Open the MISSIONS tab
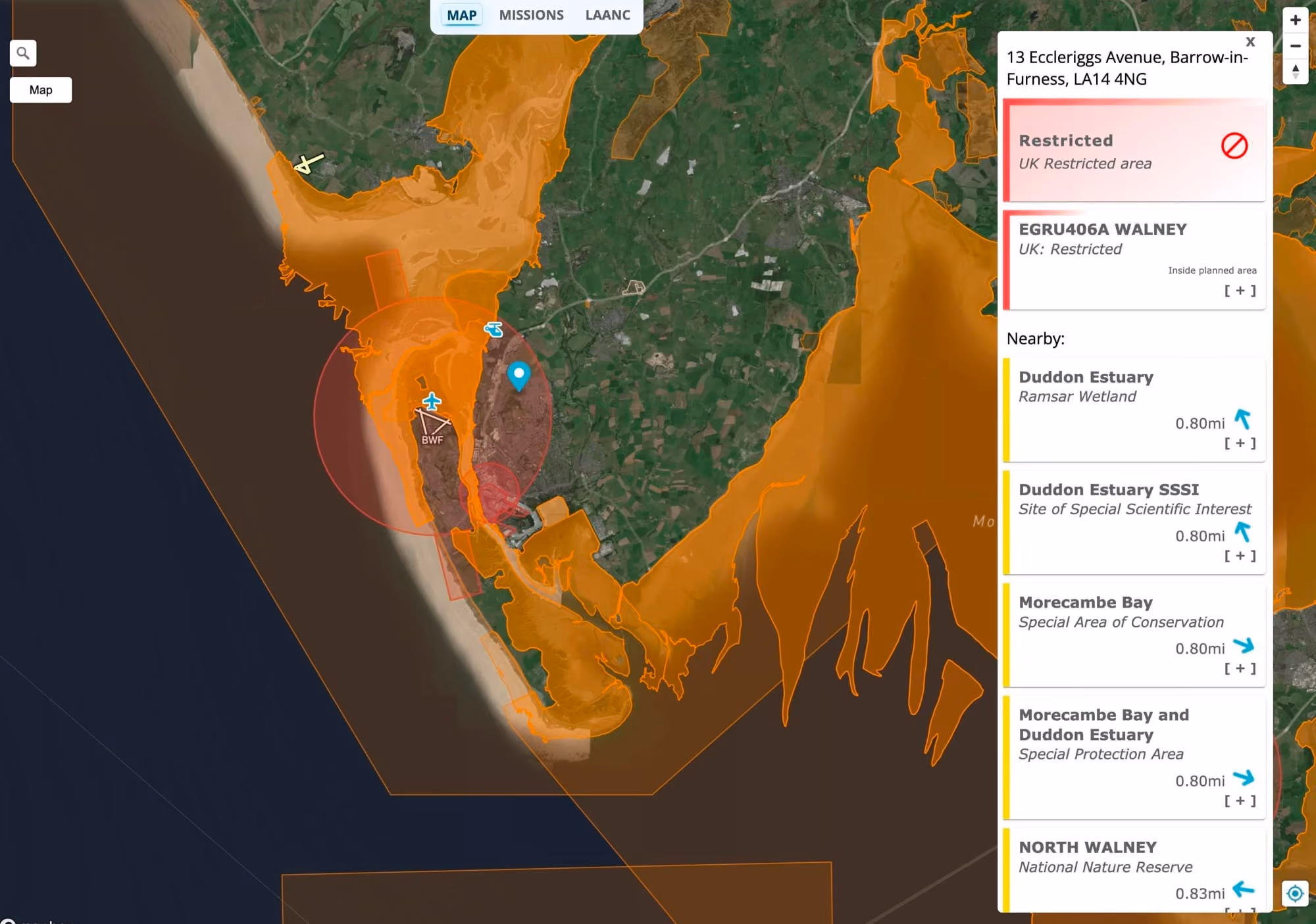 click(x=531, y=15)
